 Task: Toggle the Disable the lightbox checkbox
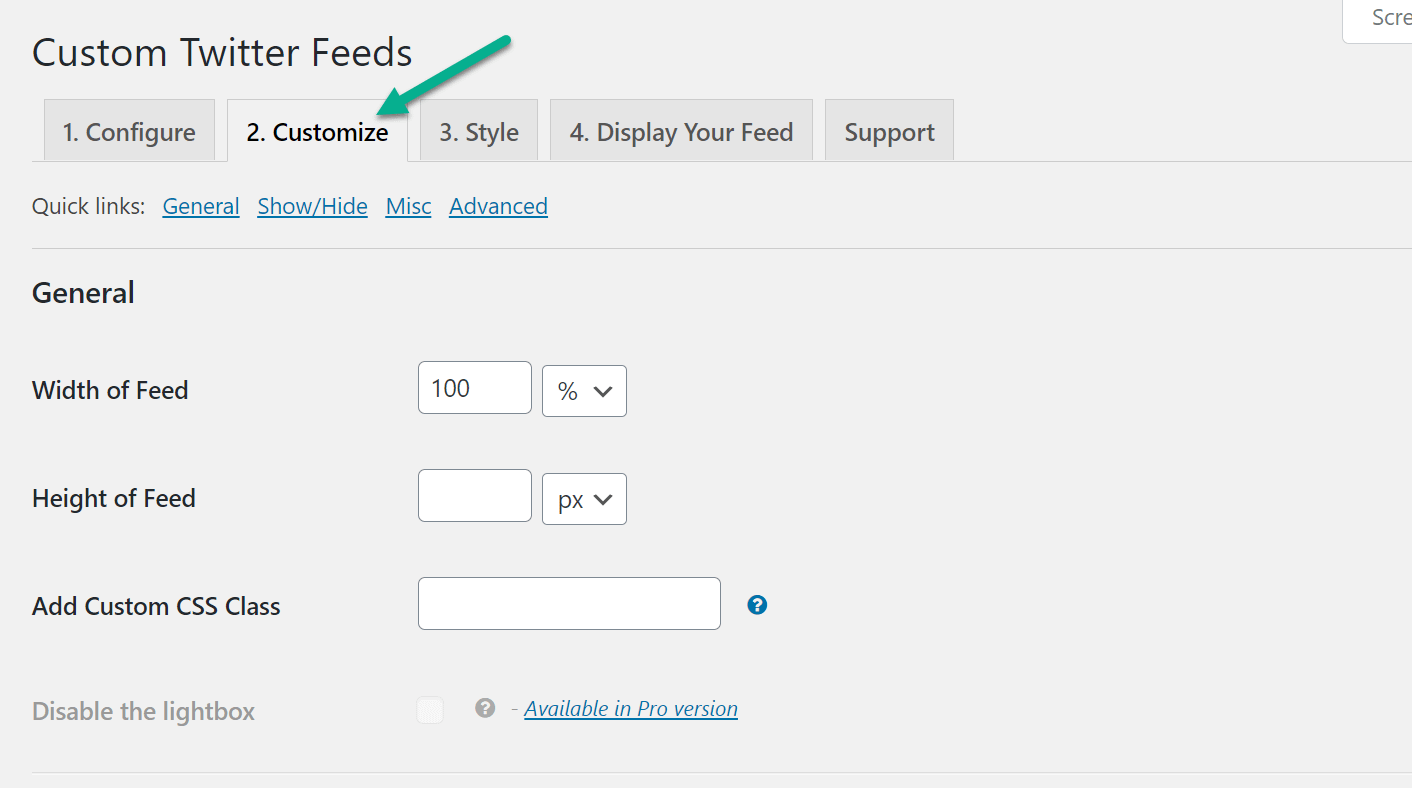430,710
